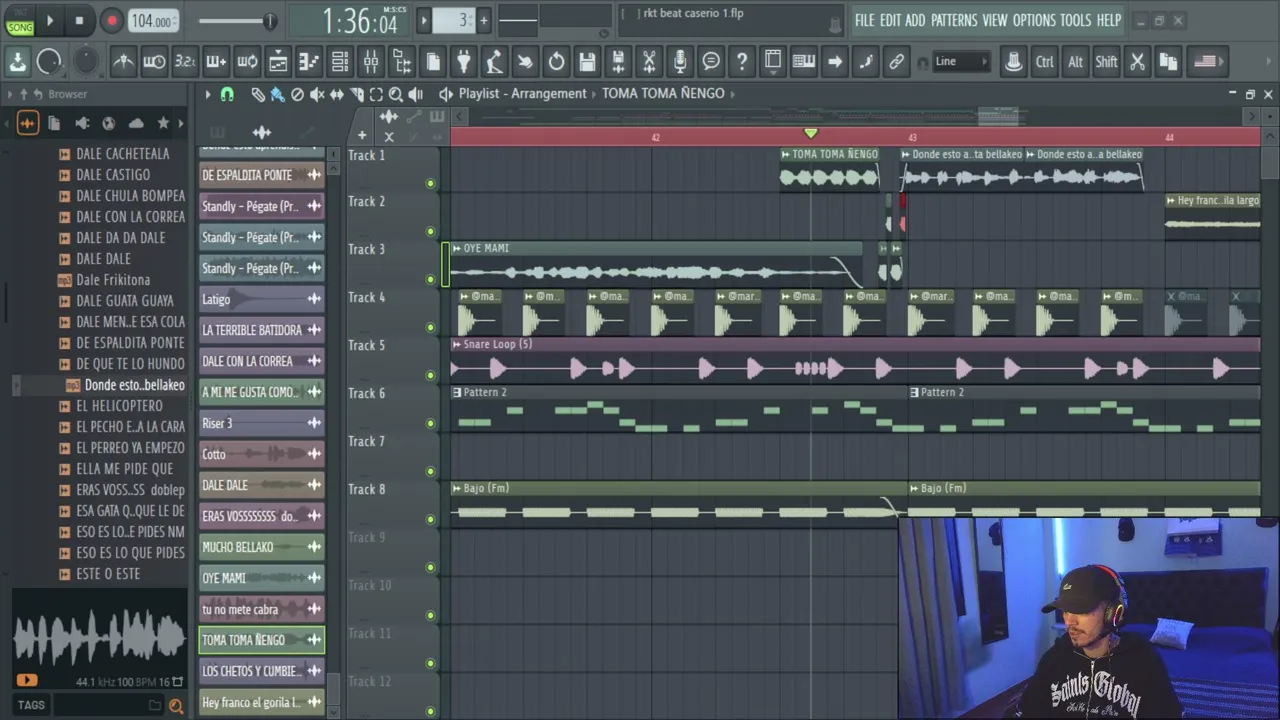Stop playback with the Stop button
Image resolution: width=1280 pixels, height=720 pixels.
[80, 20]
